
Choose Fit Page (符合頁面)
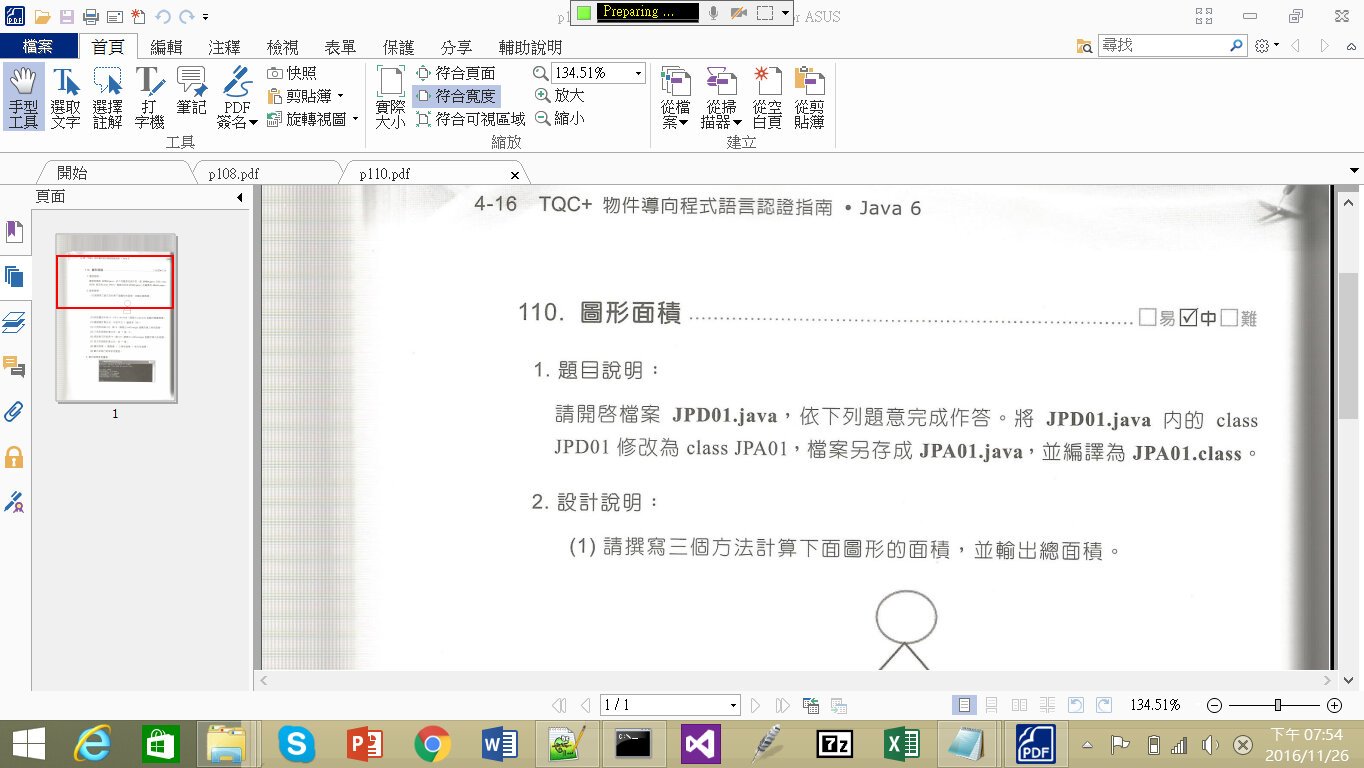(456, 73)
